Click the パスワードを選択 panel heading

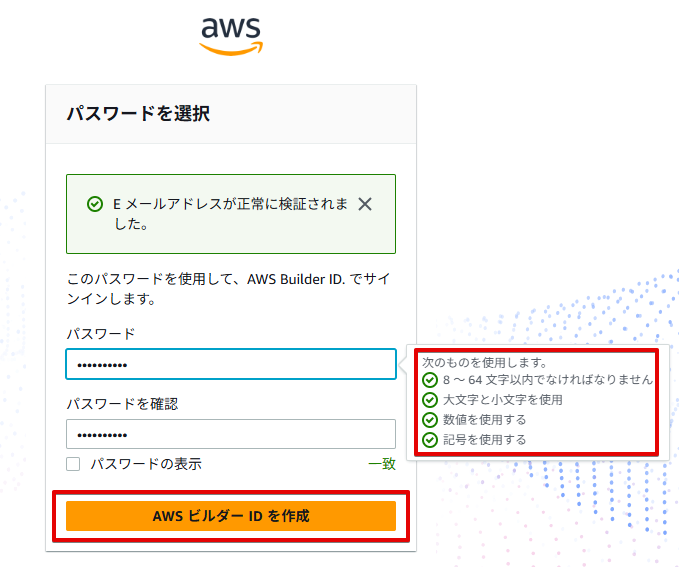[138, 114]
